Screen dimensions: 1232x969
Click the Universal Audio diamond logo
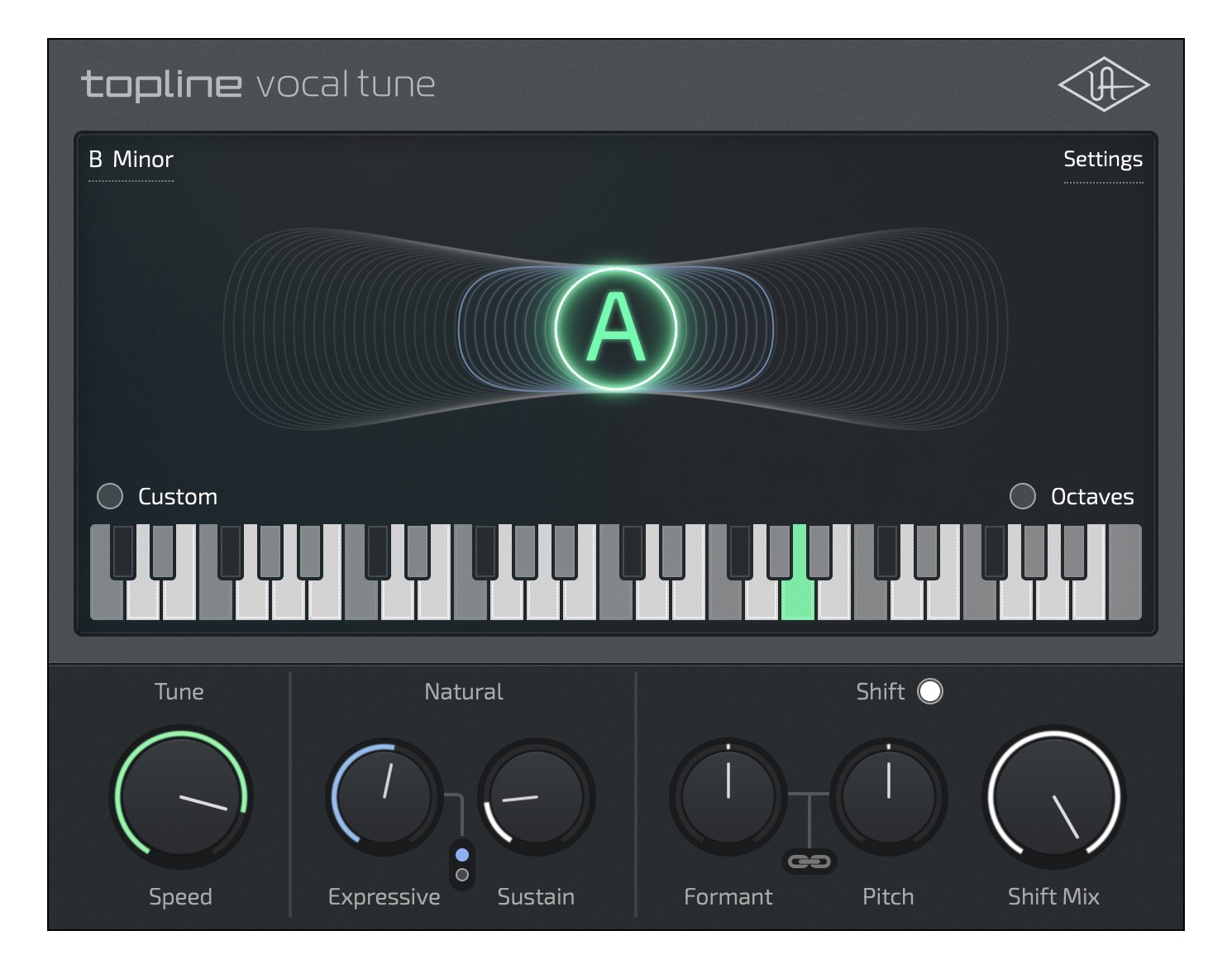point(1104,84)
